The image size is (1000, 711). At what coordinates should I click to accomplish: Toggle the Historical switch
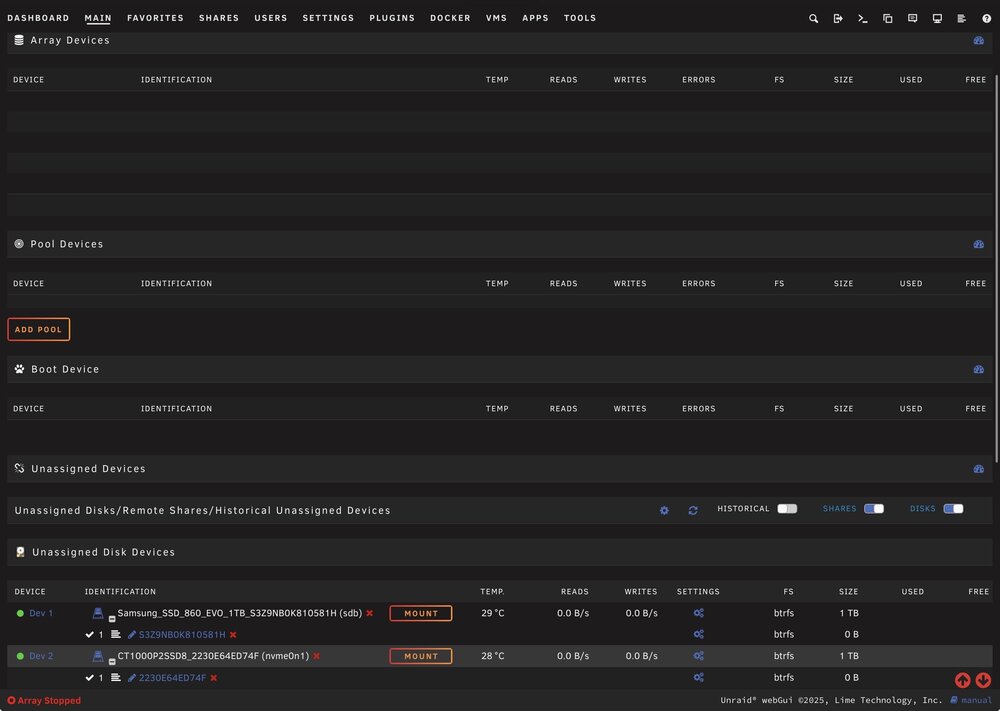787,509
